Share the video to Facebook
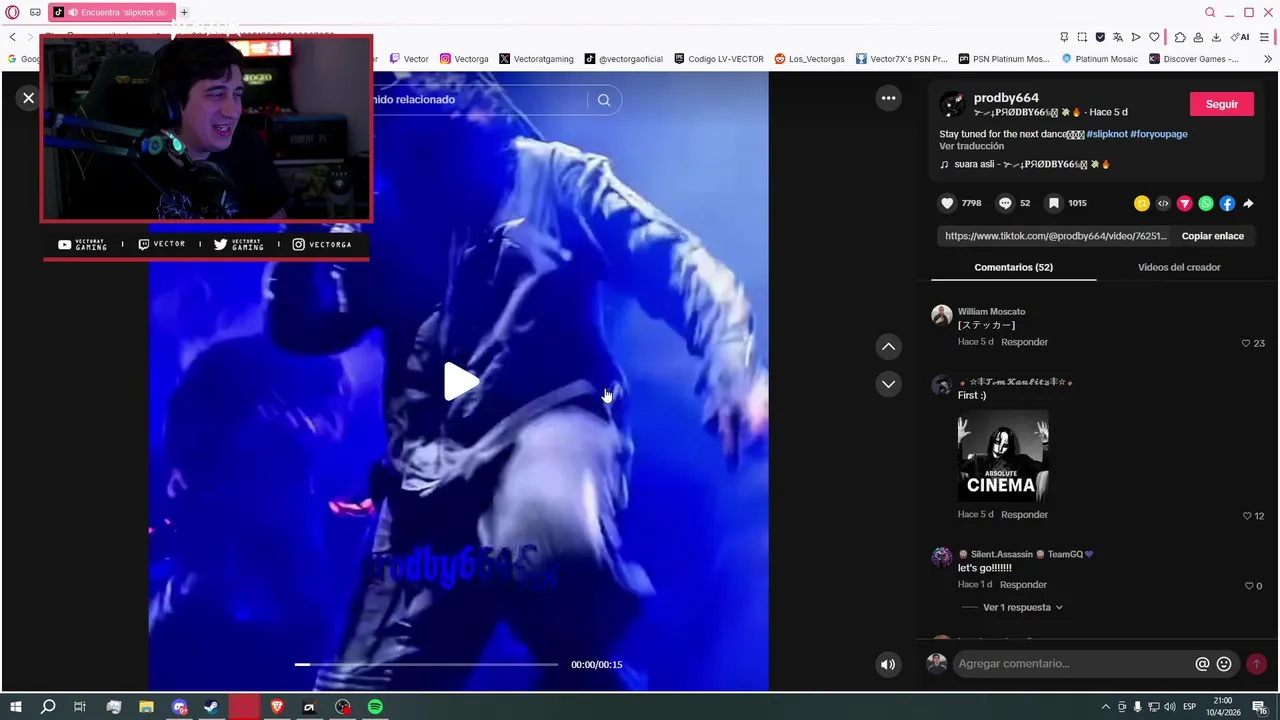 (x=1227, y=203)
